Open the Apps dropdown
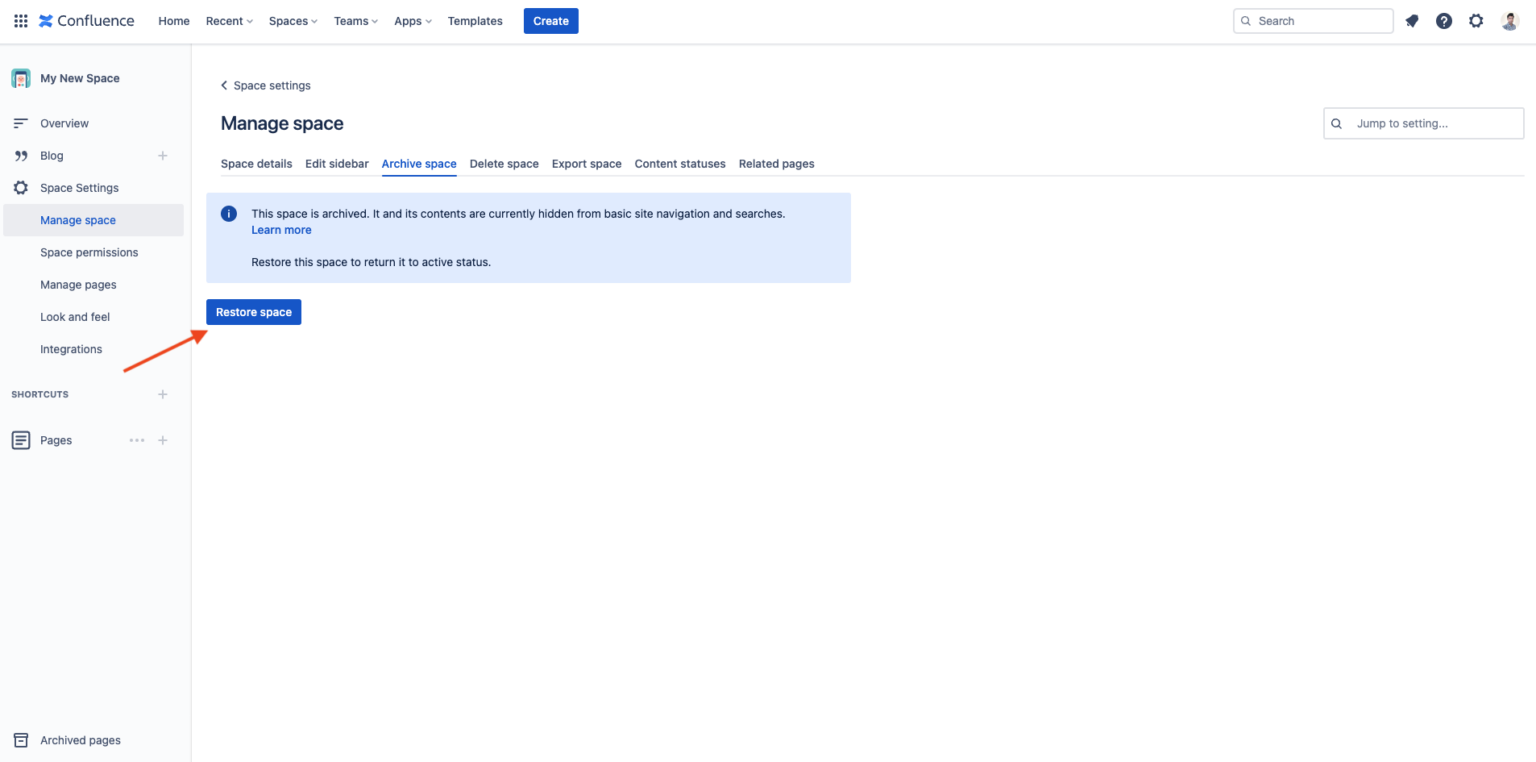The width and height of the screenshot is (1536, 762). (x=412, y=20)
